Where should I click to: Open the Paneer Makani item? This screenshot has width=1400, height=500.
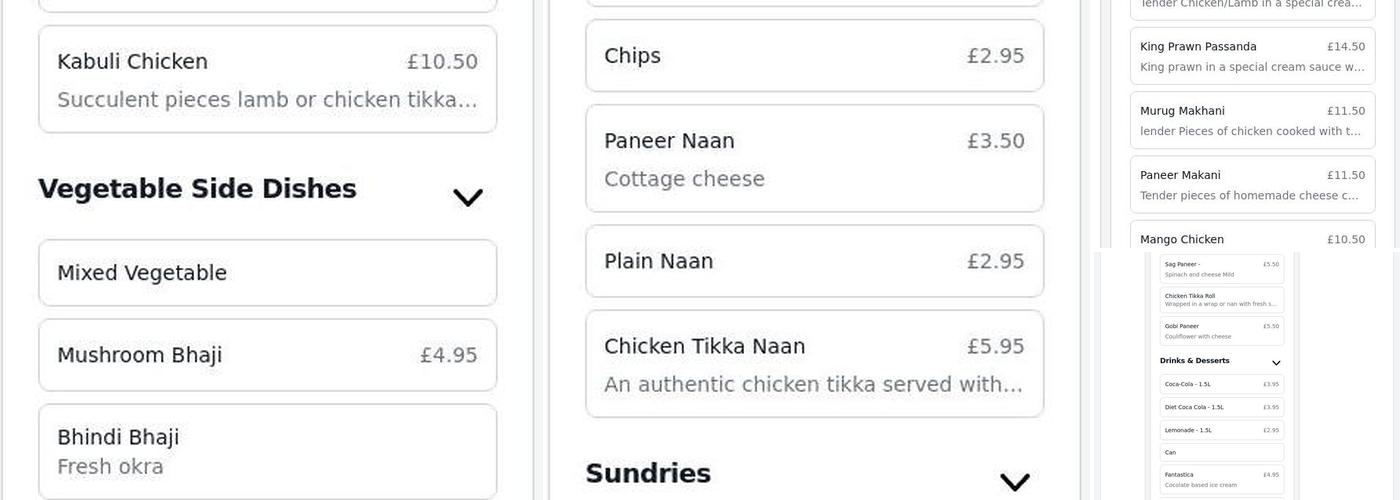point(1252,184)
